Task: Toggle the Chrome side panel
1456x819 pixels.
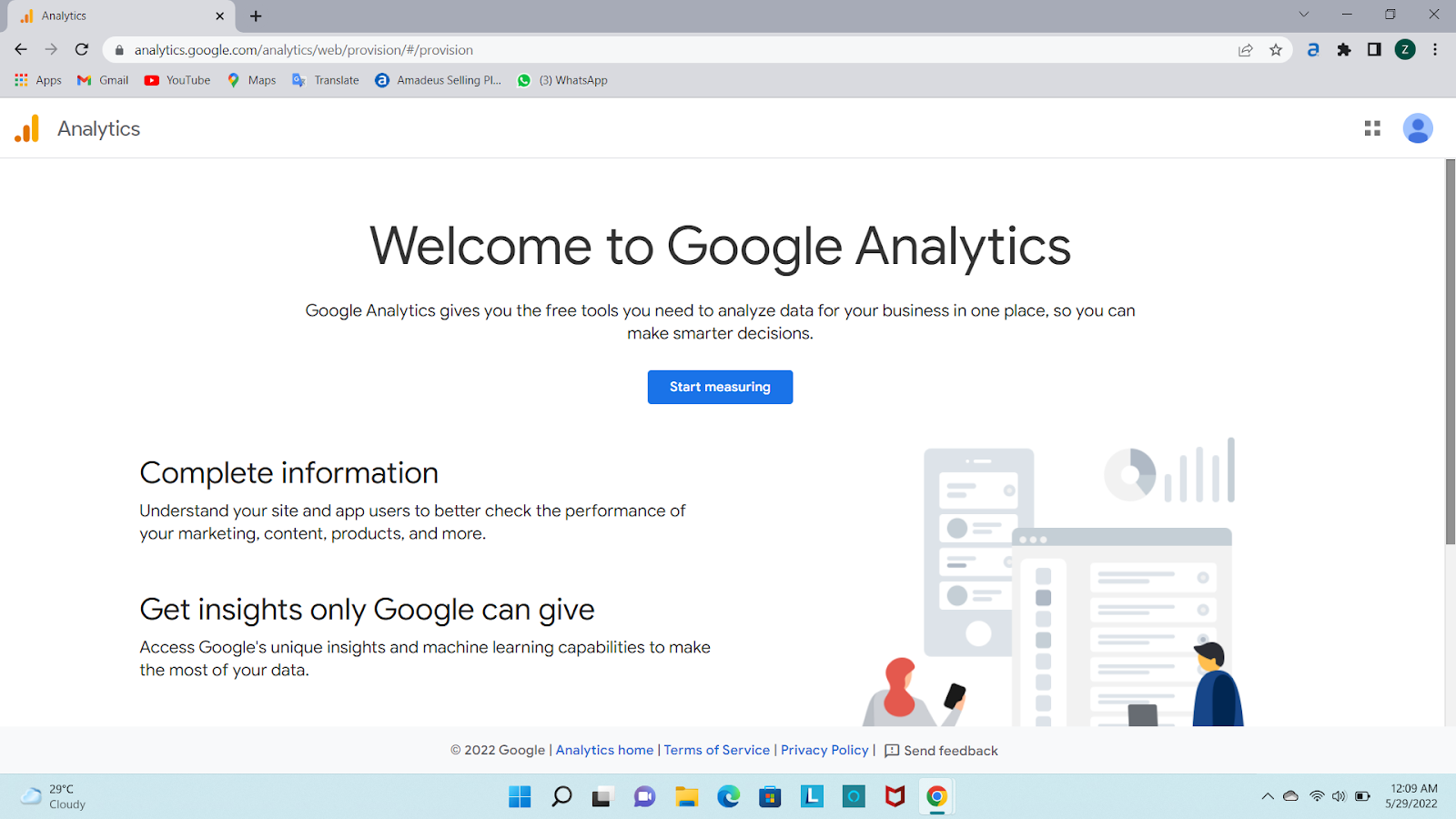Action: 1374,50
